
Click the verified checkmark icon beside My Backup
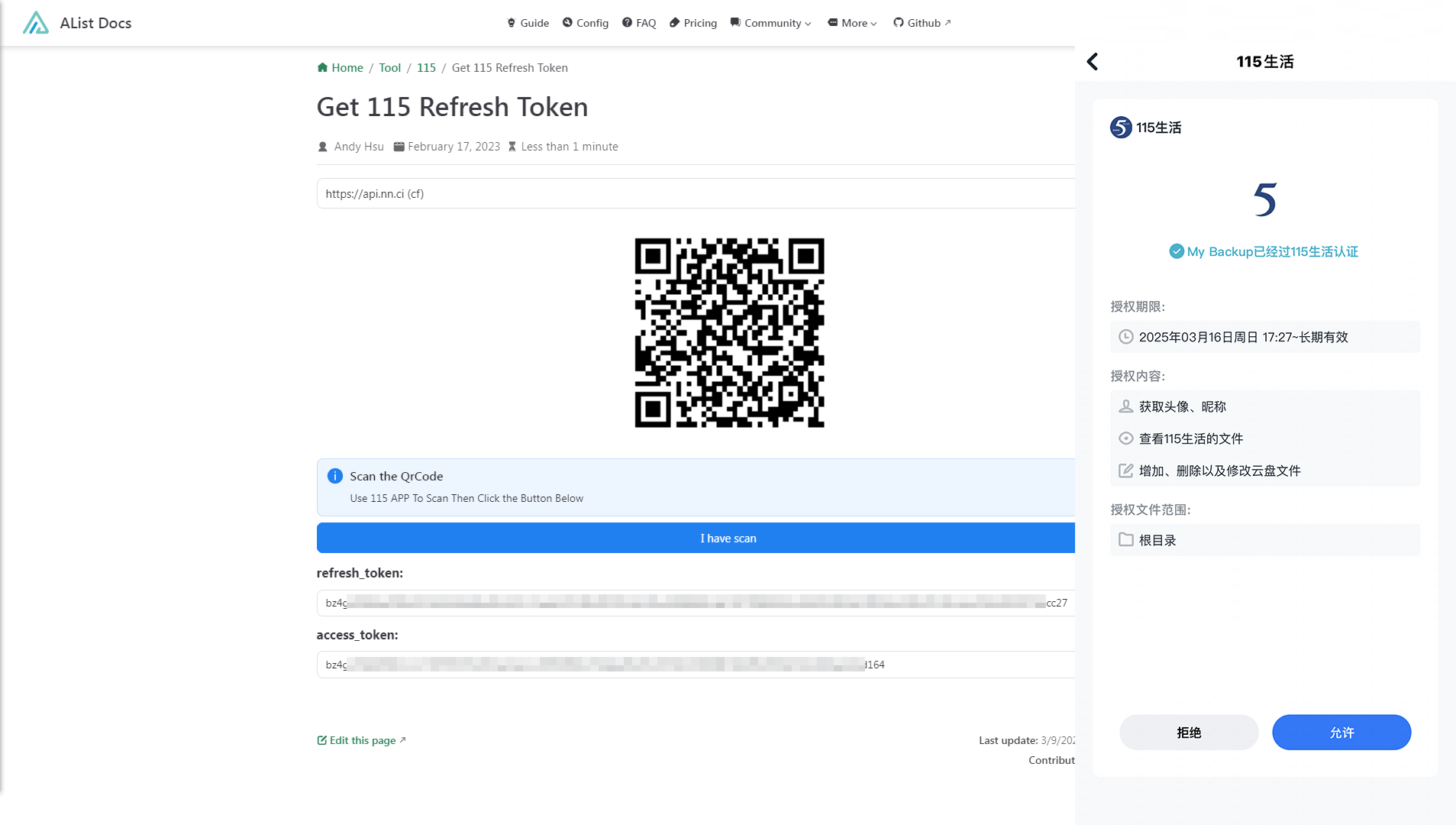1177,251
